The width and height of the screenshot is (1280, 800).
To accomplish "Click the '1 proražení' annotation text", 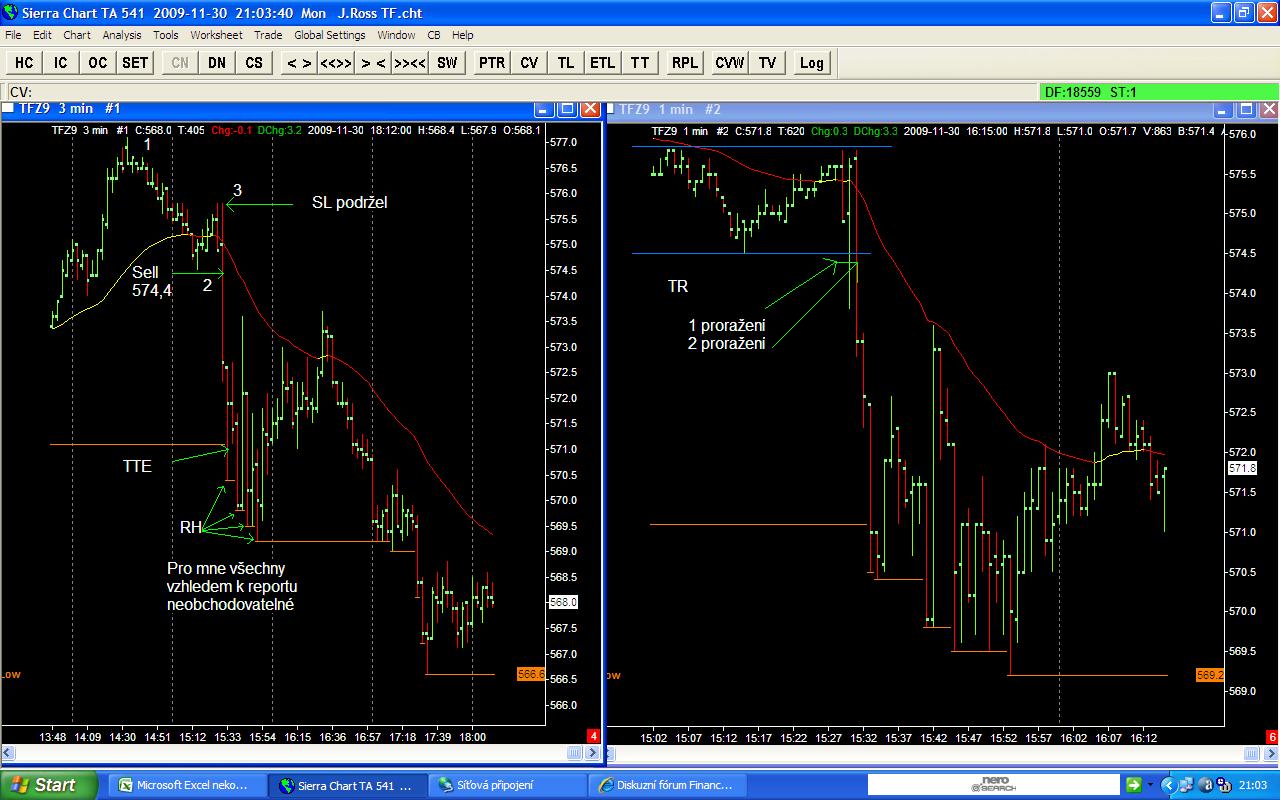I will pyautogui.click(x=726, y=326).
